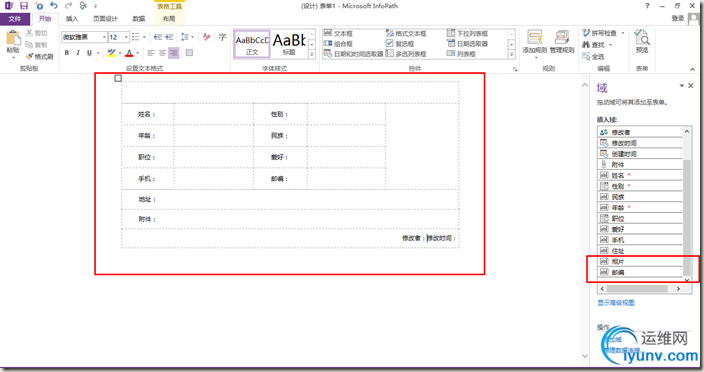704x372 pixels.
Task: Click the 查找 (Find) button
Action: point(594,45)
